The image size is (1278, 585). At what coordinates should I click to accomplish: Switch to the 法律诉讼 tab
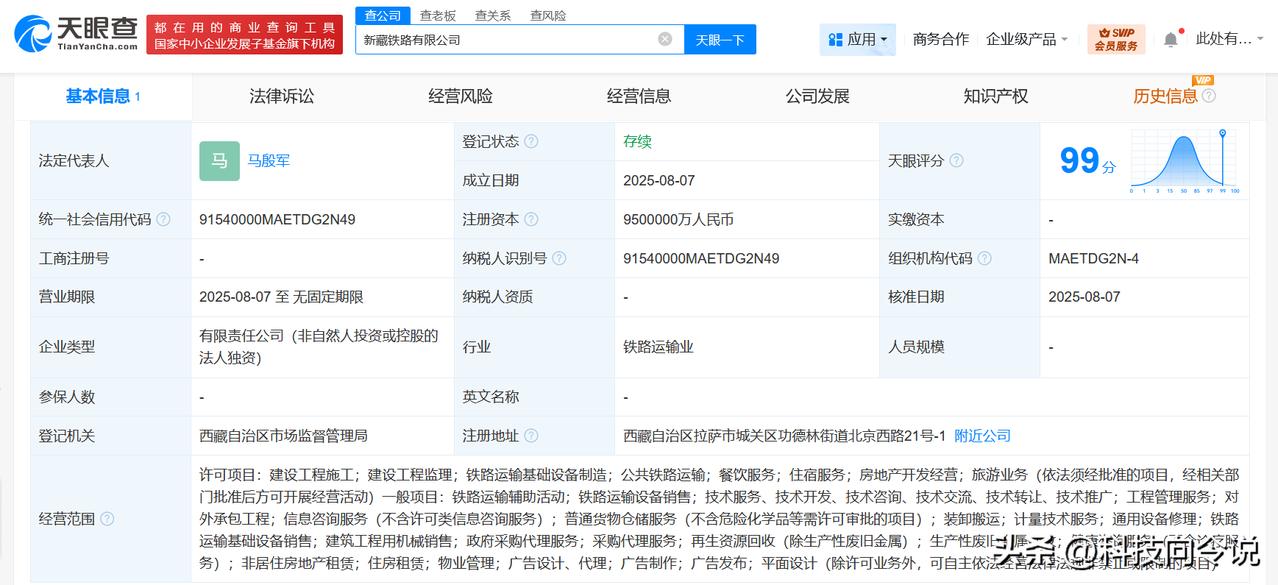tap(282, 97)
